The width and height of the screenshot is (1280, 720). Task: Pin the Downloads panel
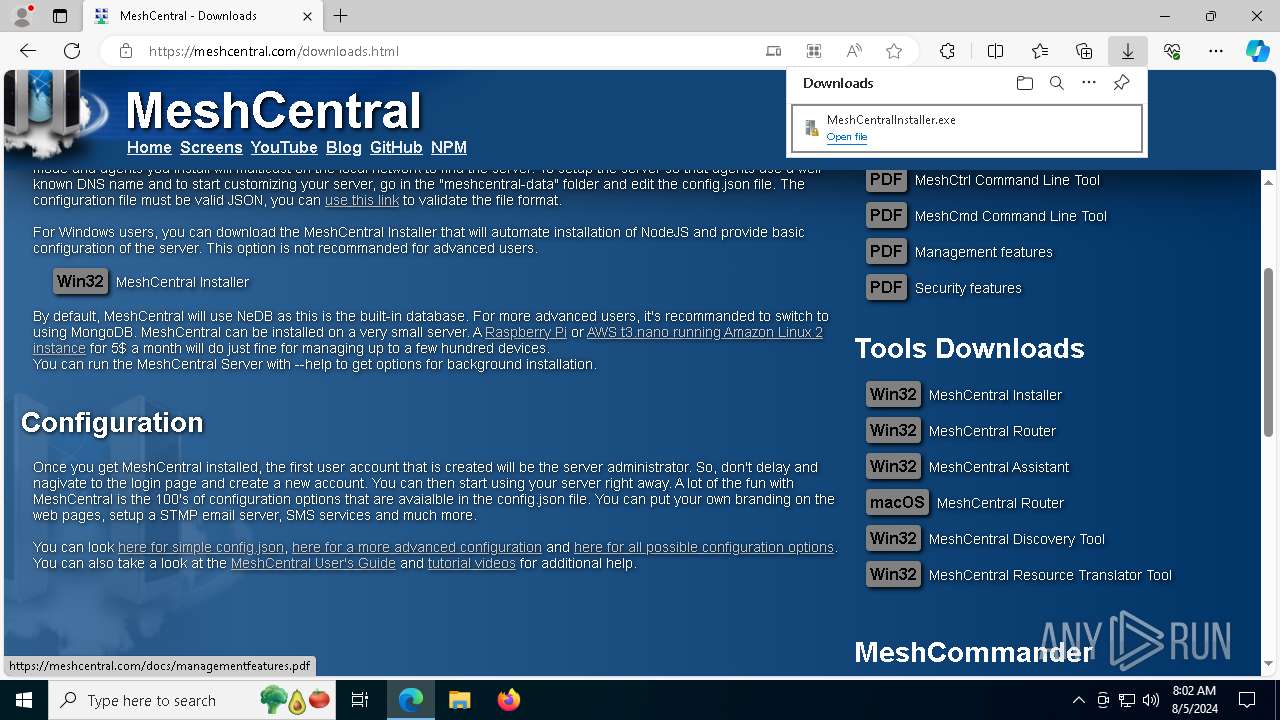[x=1121, y=83]
